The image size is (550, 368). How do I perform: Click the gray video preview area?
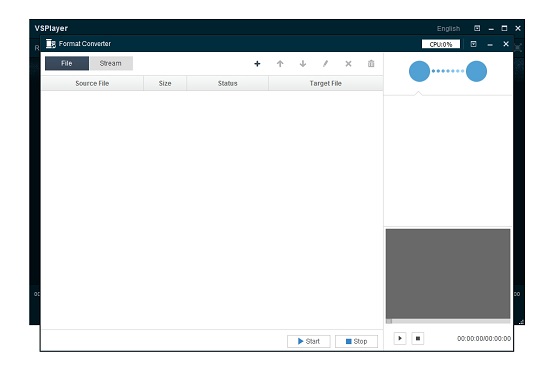coord(448,274)
